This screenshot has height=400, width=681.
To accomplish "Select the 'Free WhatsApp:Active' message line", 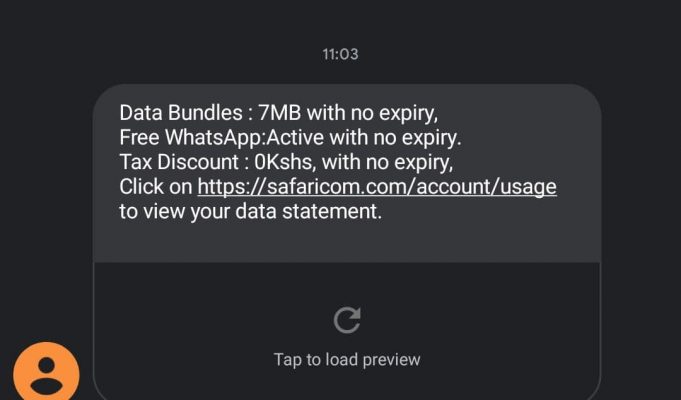I will point(291,138).
